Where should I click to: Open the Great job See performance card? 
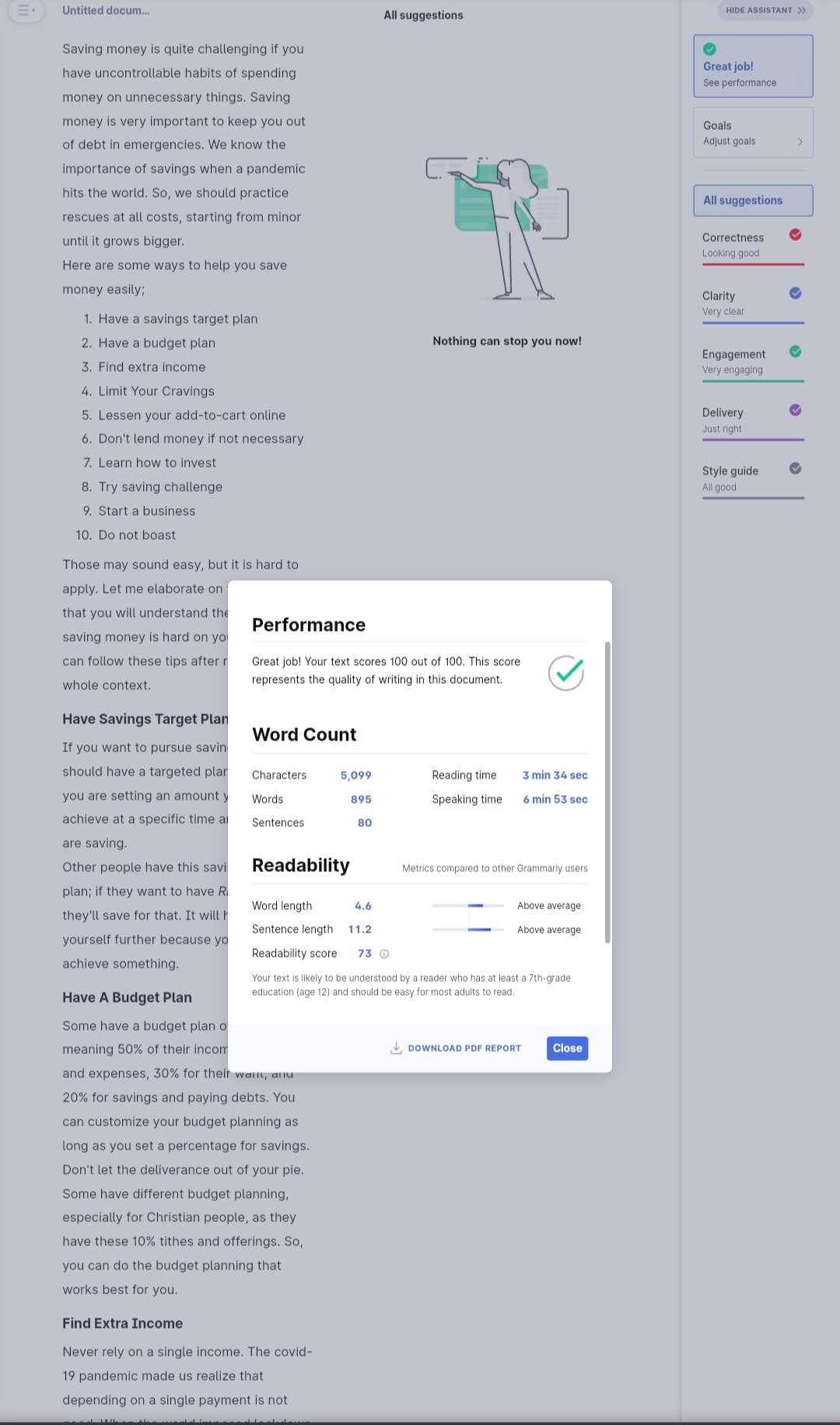pyautogui.click(x=753, y=66)
